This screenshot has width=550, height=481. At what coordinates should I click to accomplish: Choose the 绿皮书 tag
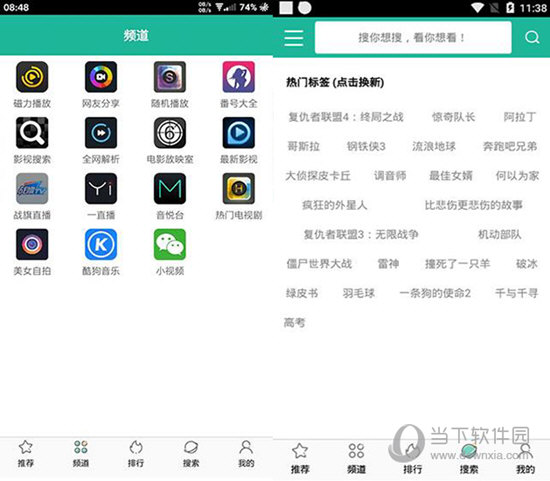(302, 293)
